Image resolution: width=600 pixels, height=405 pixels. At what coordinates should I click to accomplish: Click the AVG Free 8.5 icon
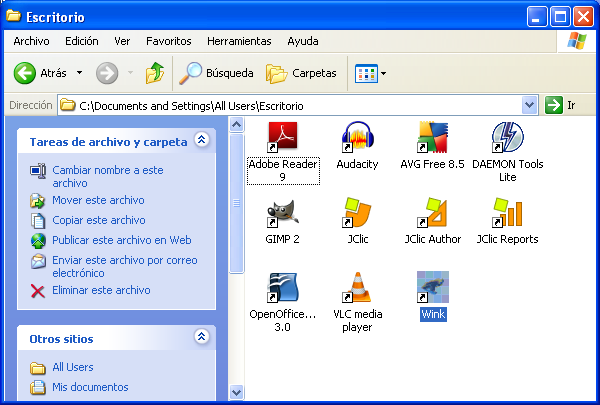coord(432,137)
